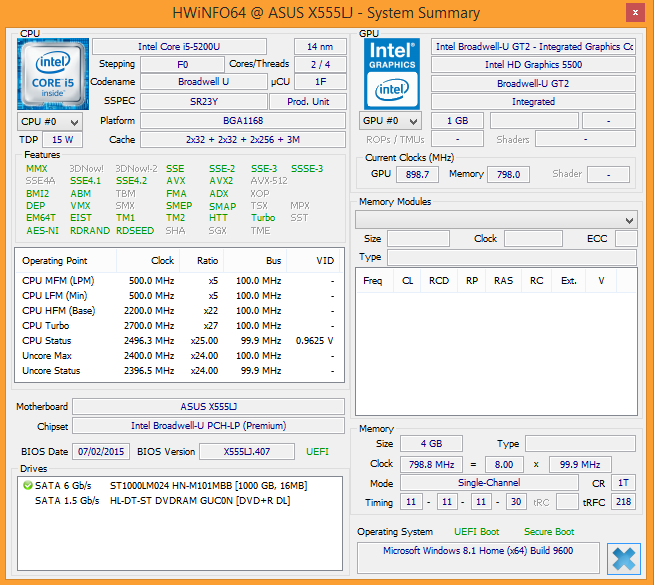Open the CPU #0 selector dropdown

point(50,122)
